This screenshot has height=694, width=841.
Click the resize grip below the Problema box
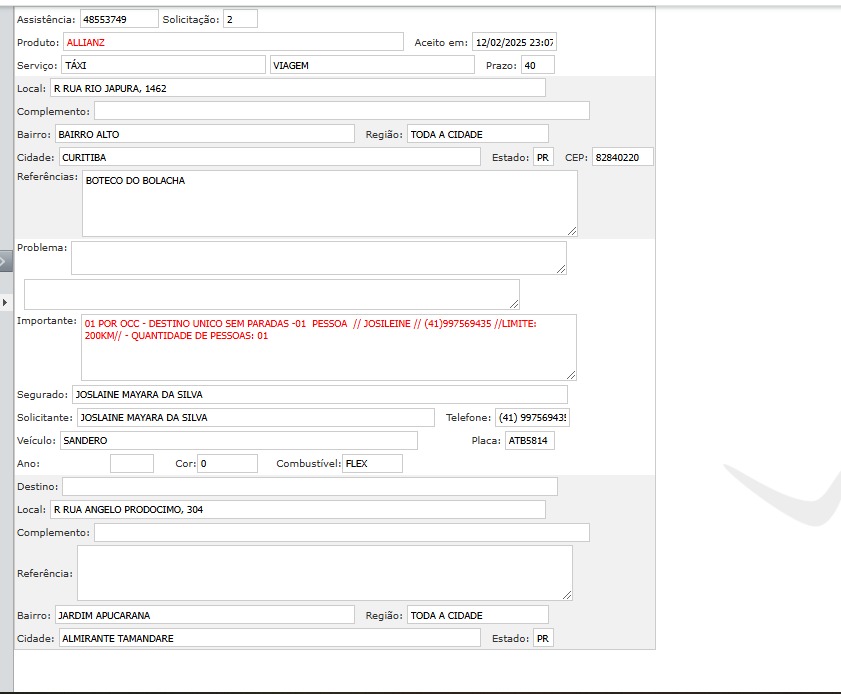click(x=514, y=304)
